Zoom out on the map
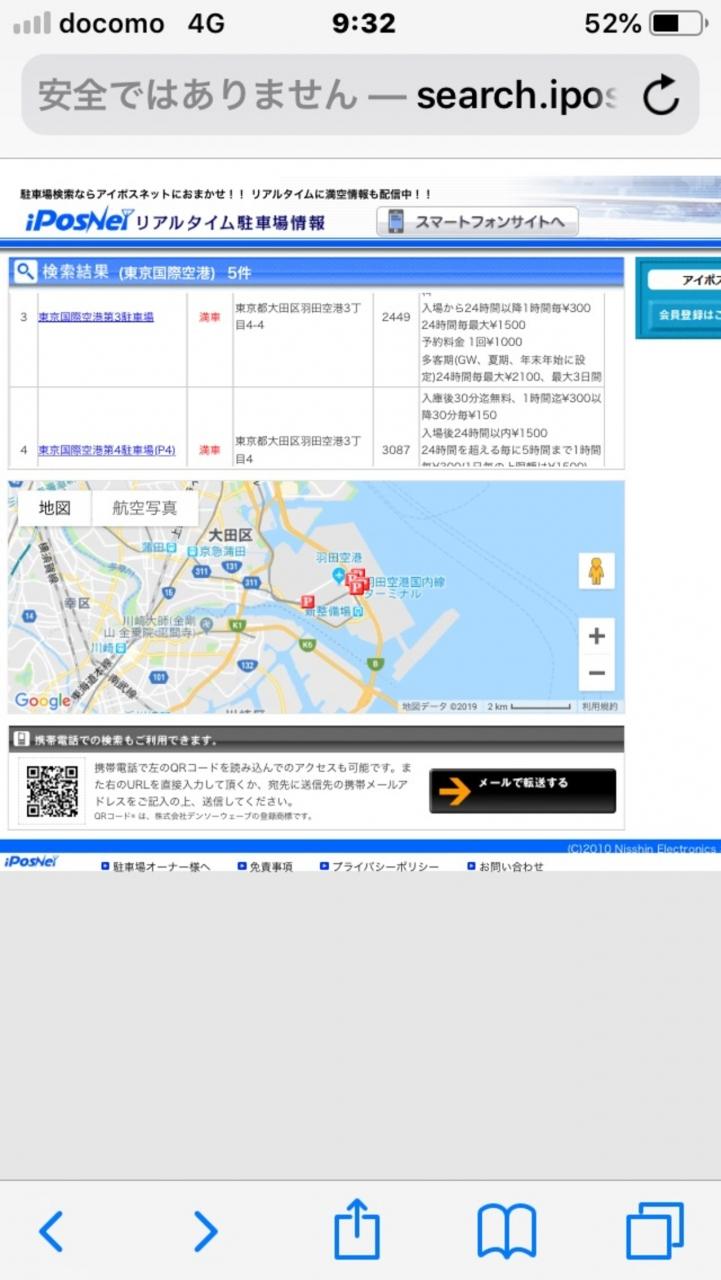The image size is (721, 1280). (596, 673)
